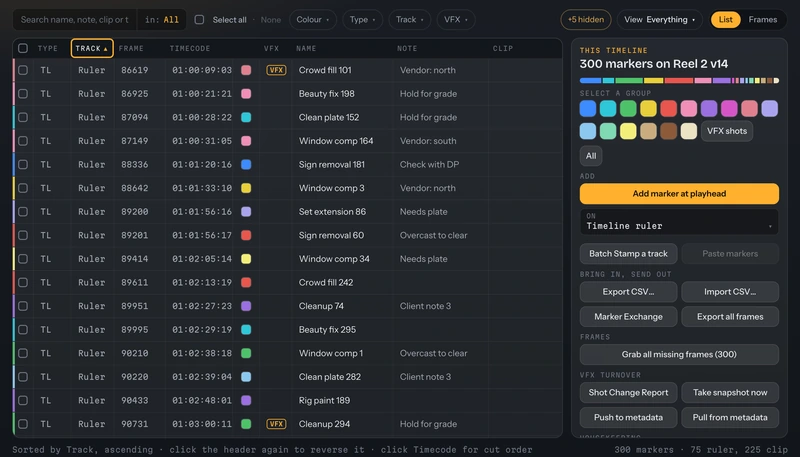Open the Colour filter dropdown
800x457 pixels.
click(x=313, y=19)
